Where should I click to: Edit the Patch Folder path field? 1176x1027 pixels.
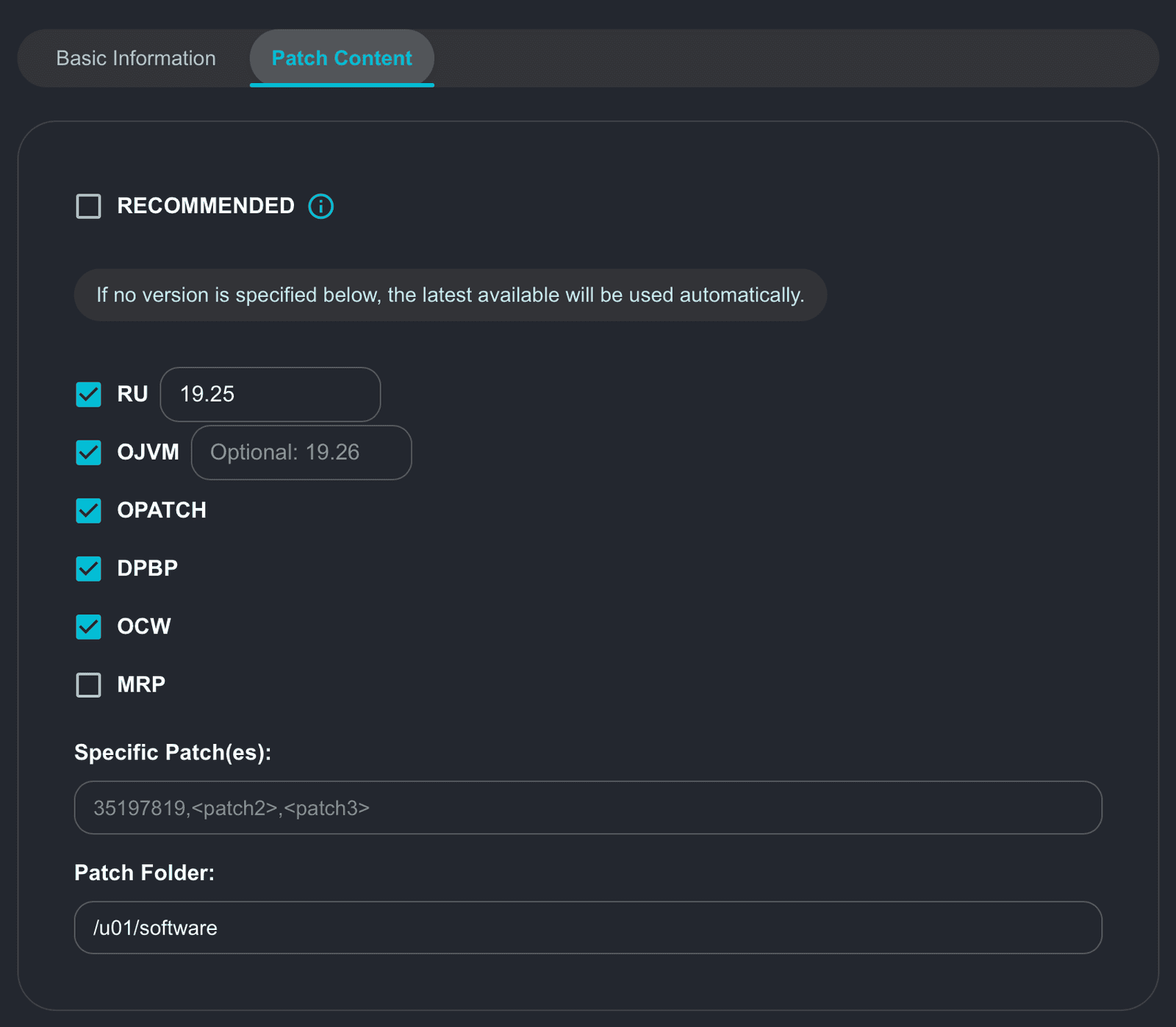[x=588, y=928]
